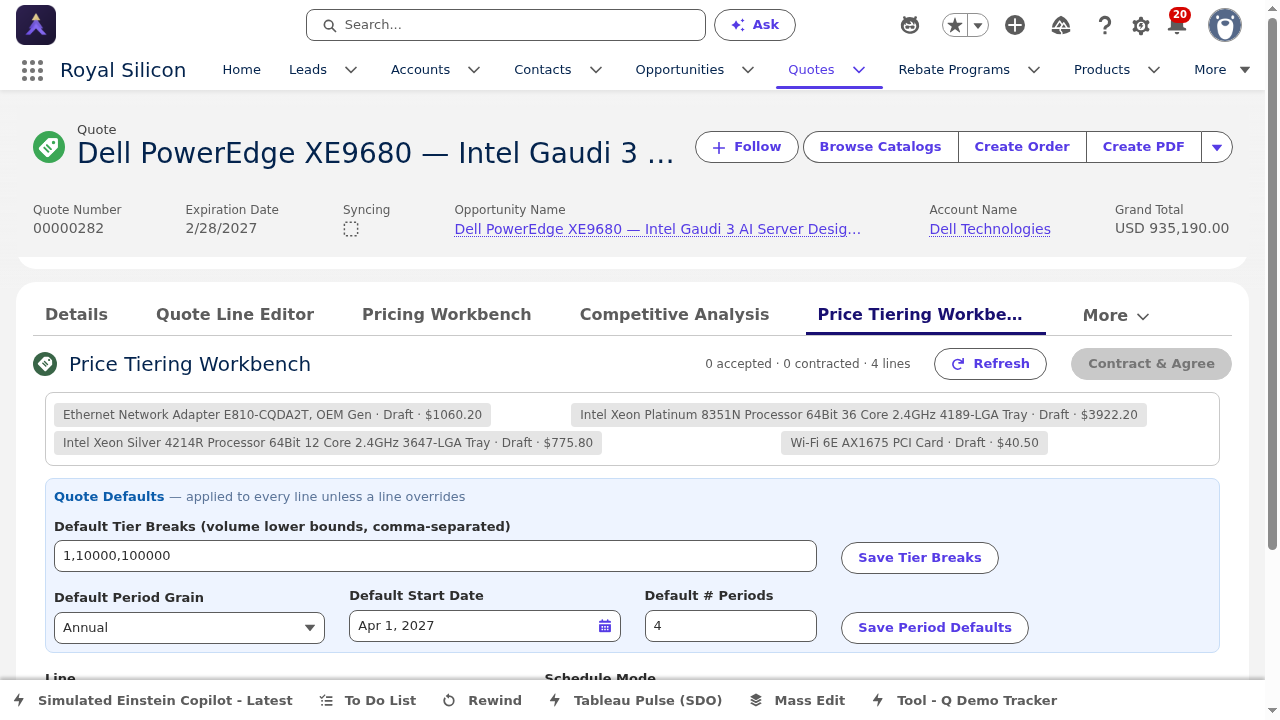Open more quote actions dropdown arrow

[x=1217, y=147]
